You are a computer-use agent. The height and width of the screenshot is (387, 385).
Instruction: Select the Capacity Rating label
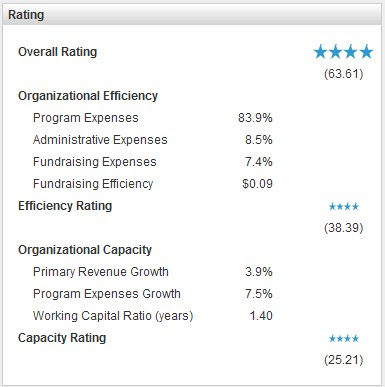62,338
